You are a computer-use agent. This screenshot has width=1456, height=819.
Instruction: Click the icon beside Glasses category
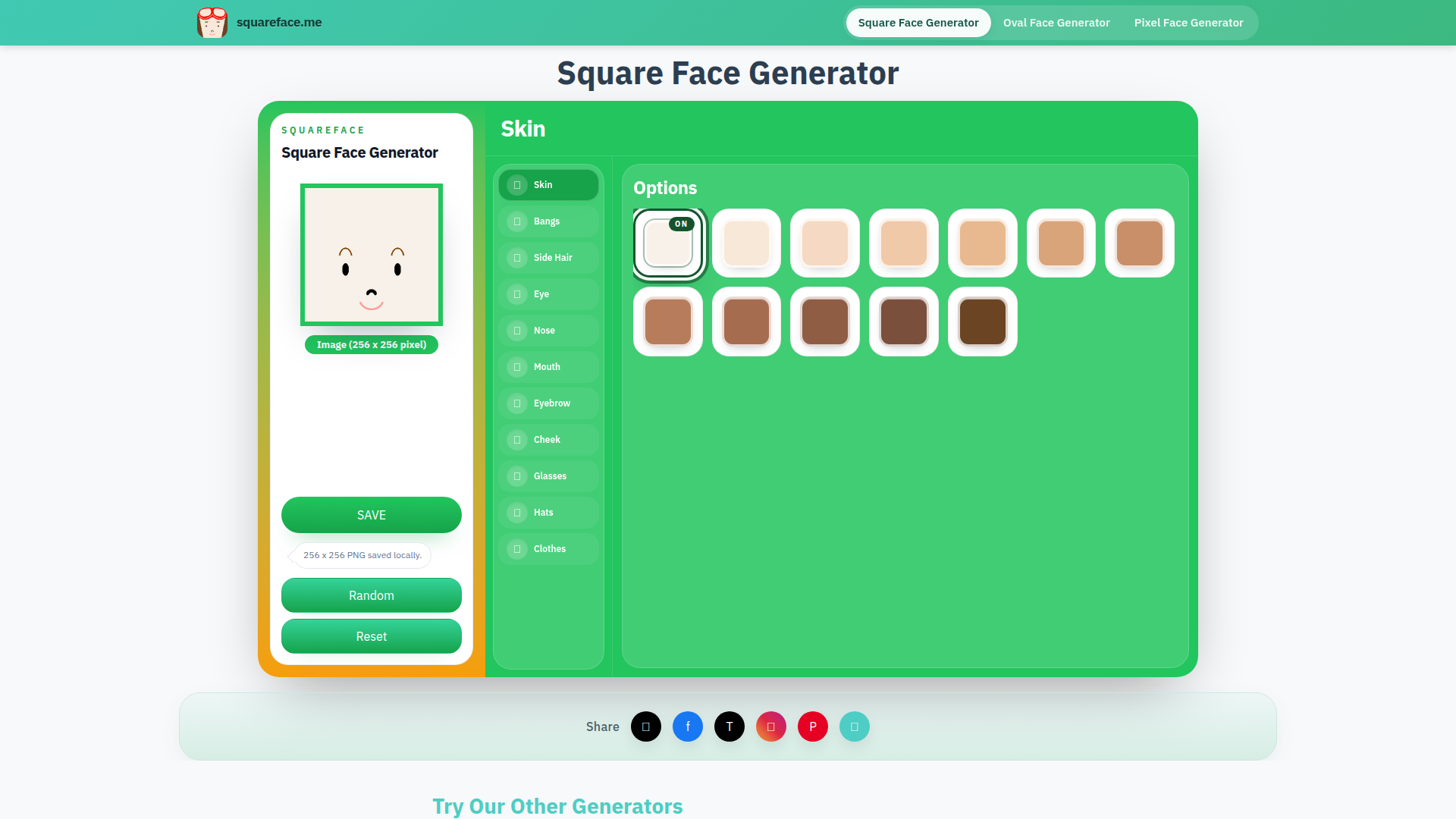(x=517, y=476)
